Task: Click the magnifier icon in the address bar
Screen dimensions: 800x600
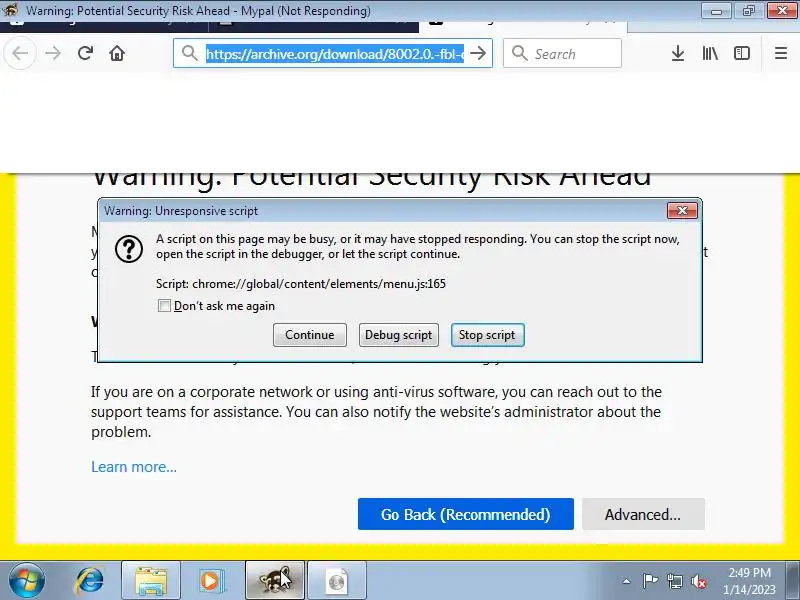Action: (190, 53)
